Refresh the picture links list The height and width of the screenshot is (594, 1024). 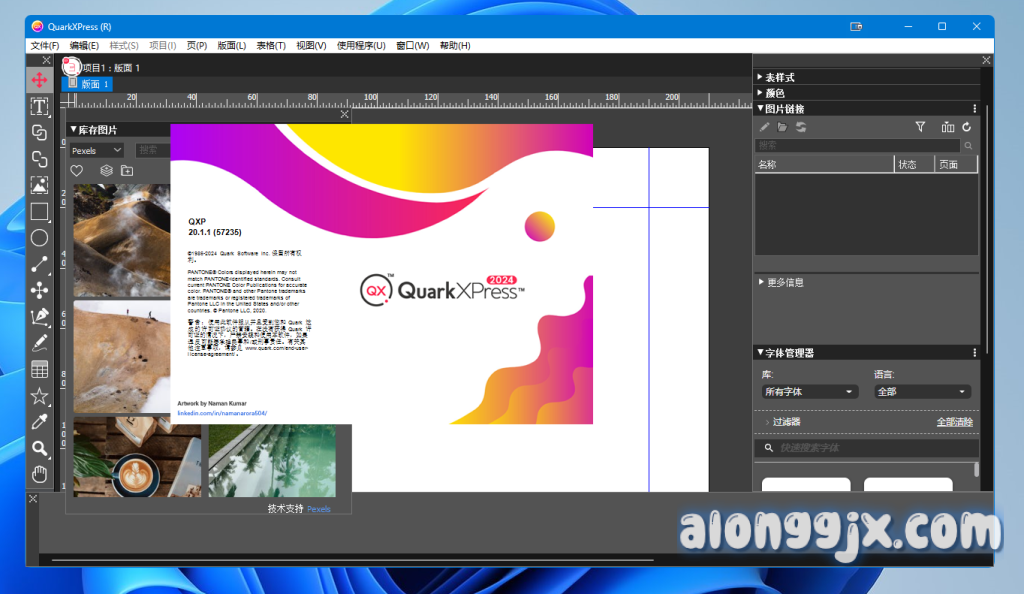[967, 127]
